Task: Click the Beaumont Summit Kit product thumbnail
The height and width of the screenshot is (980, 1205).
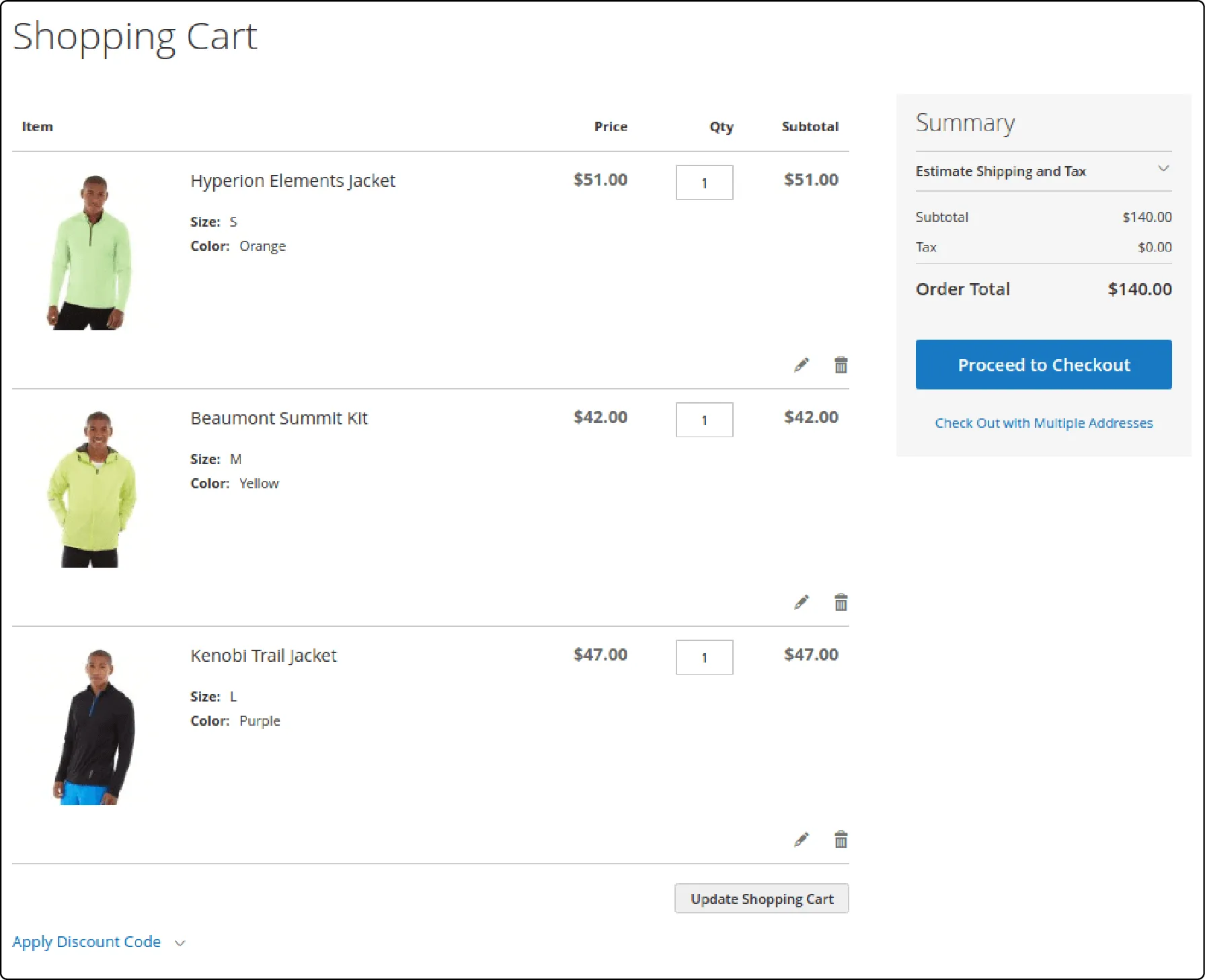Action: (x=91, y=490)
